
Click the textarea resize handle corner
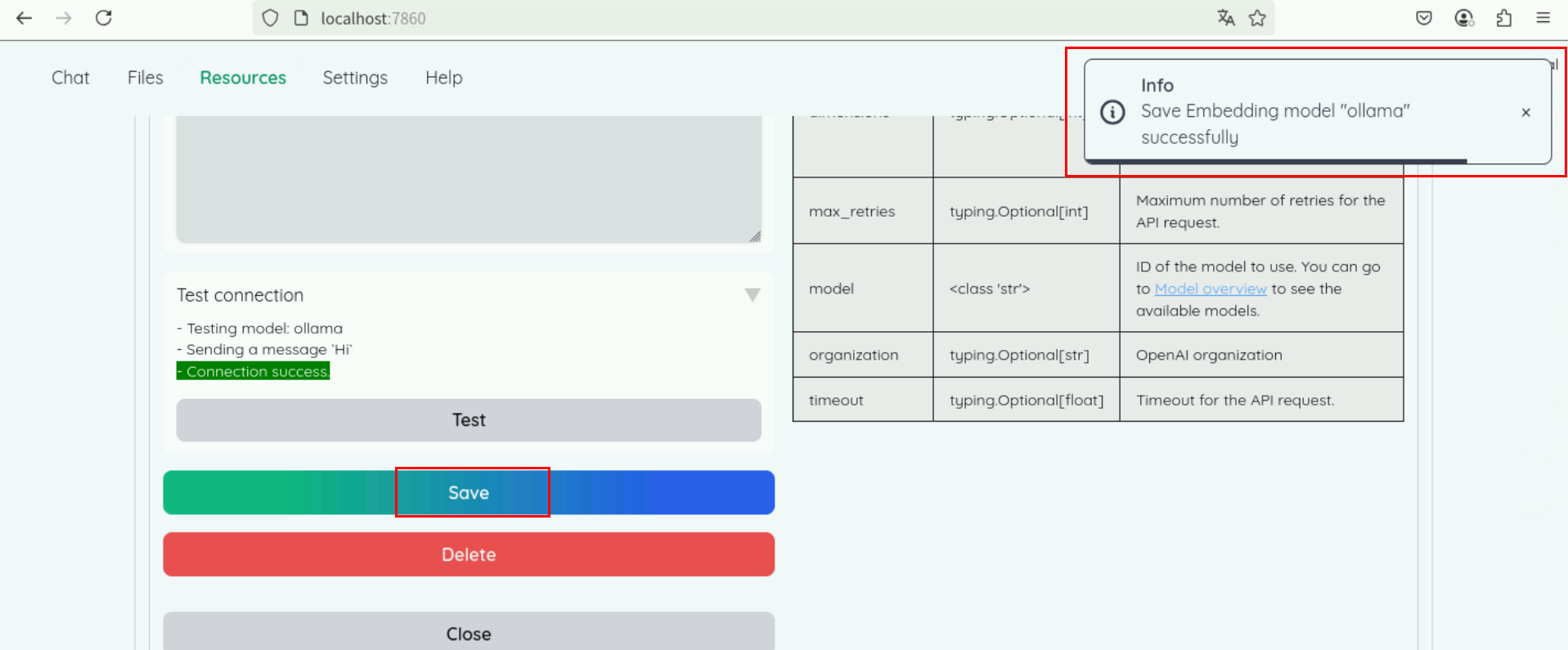[x=755, y=236]
